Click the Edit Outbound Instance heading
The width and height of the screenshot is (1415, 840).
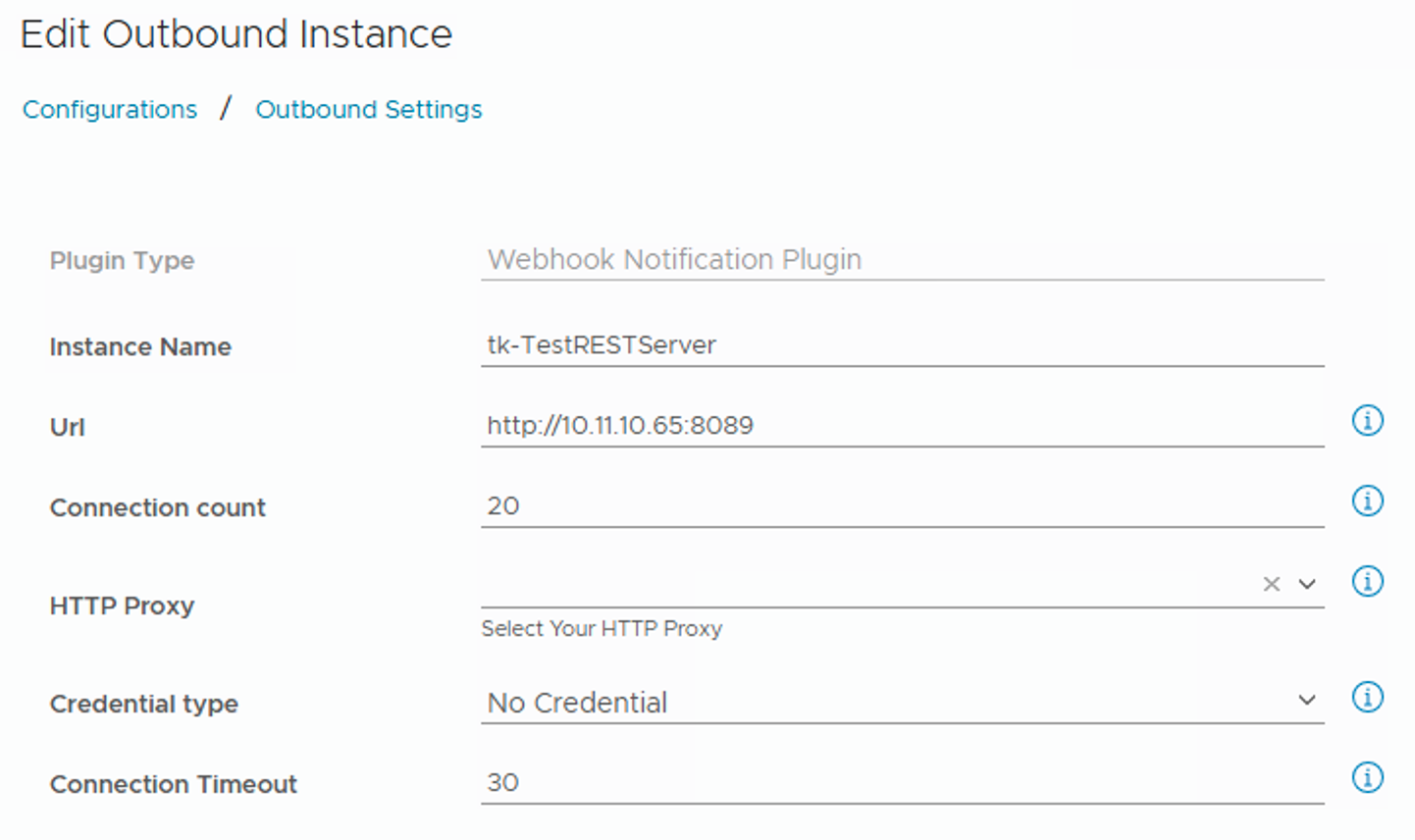tap(236, 34)
